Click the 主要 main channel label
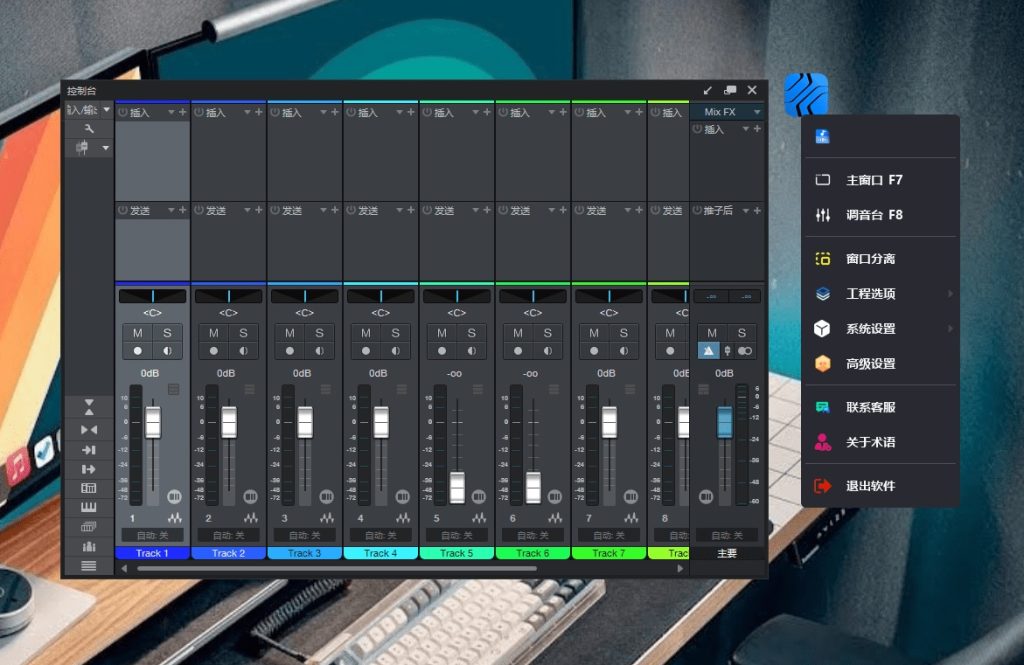Screen dimensions: 1024x665 coord(727,553)
